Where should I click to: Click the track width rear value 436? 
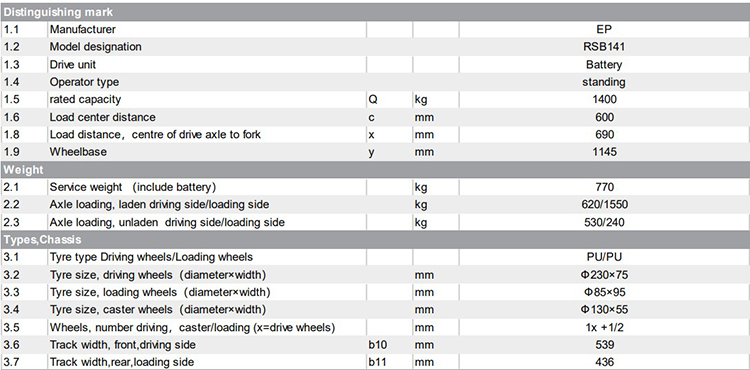point(604,362)
